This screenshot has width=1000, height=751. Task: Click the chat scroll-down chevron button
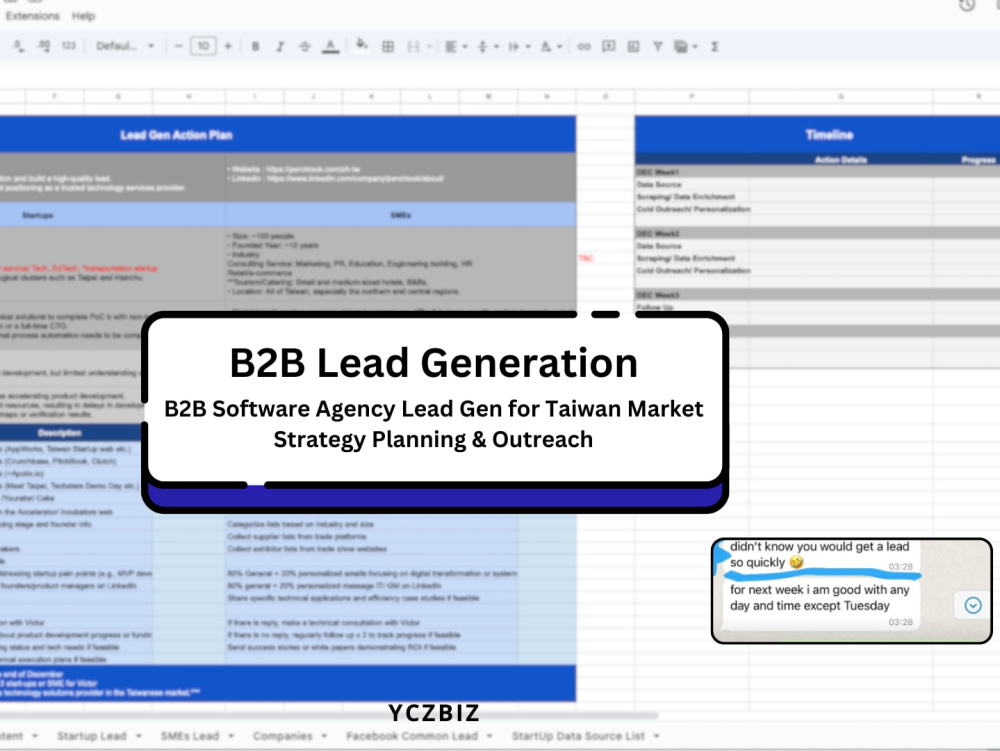click(973, 605)
